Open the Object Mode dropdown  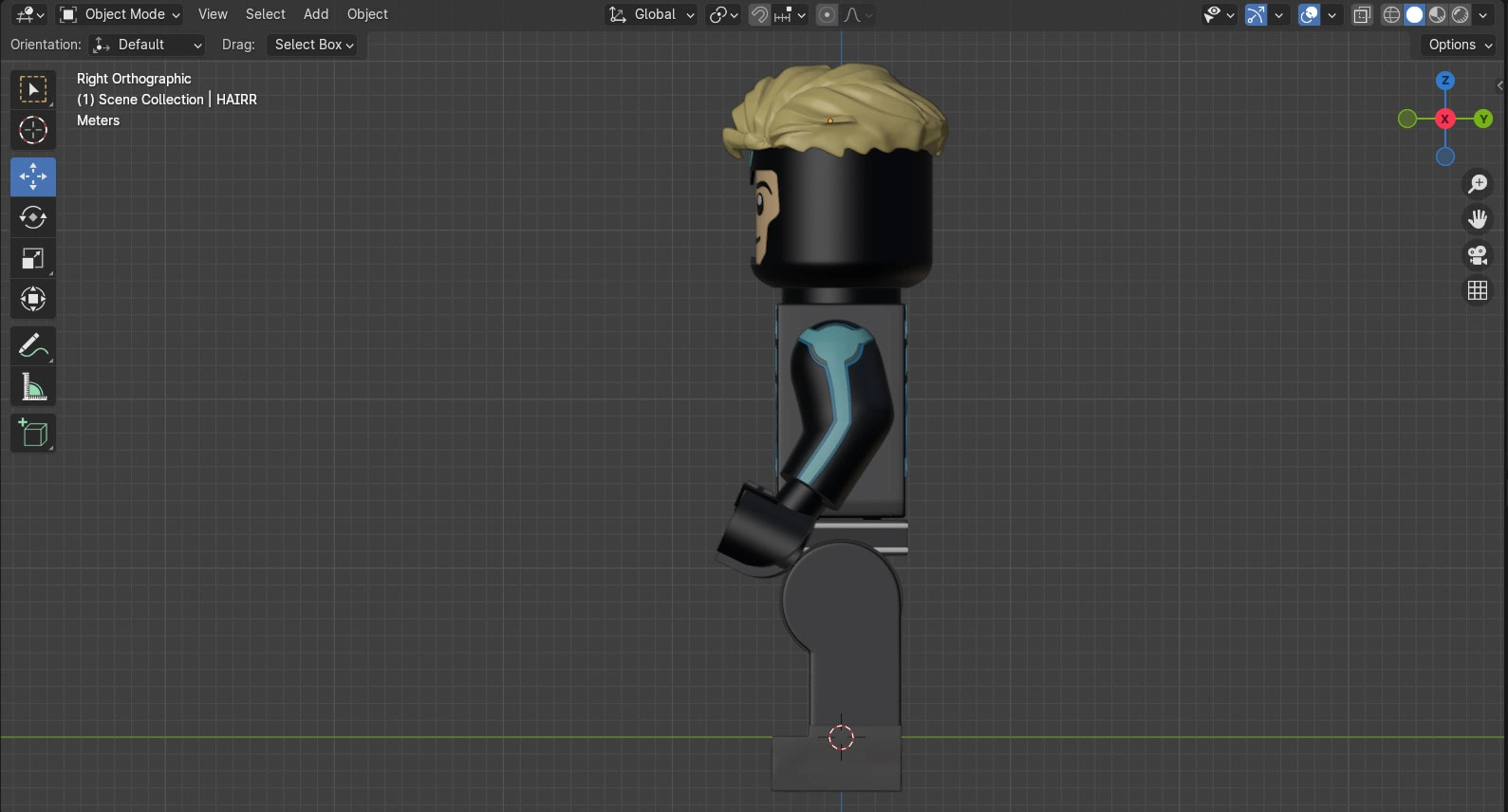point(120,14)
